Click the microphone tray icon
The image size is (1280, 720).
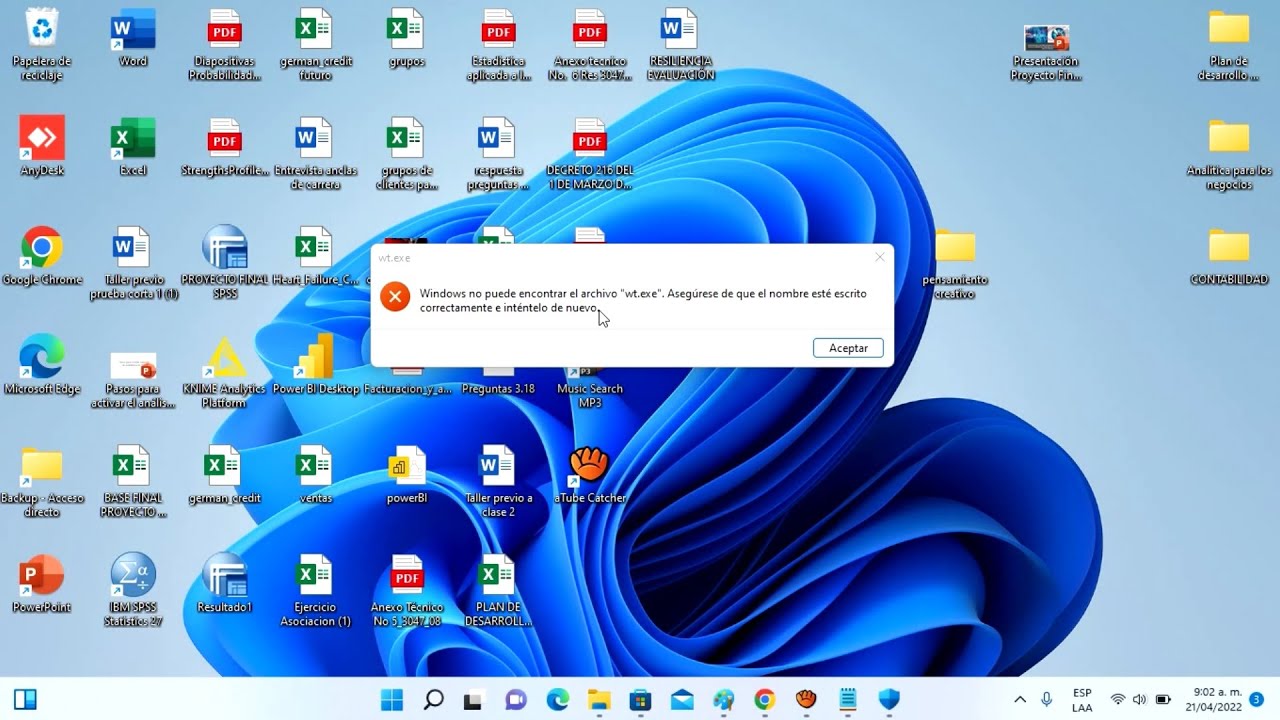(1046, 699)
